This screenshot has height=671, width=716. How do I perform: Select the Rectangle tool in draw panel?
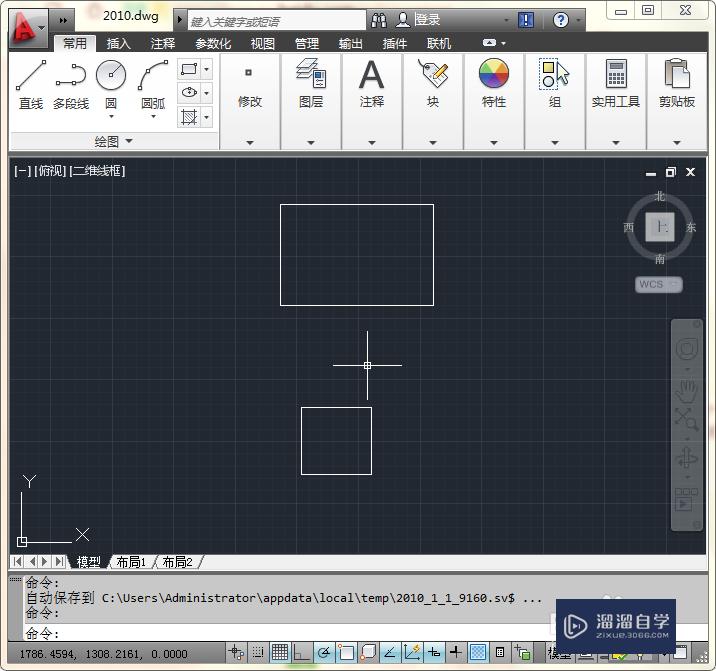[x=189, y=69]
